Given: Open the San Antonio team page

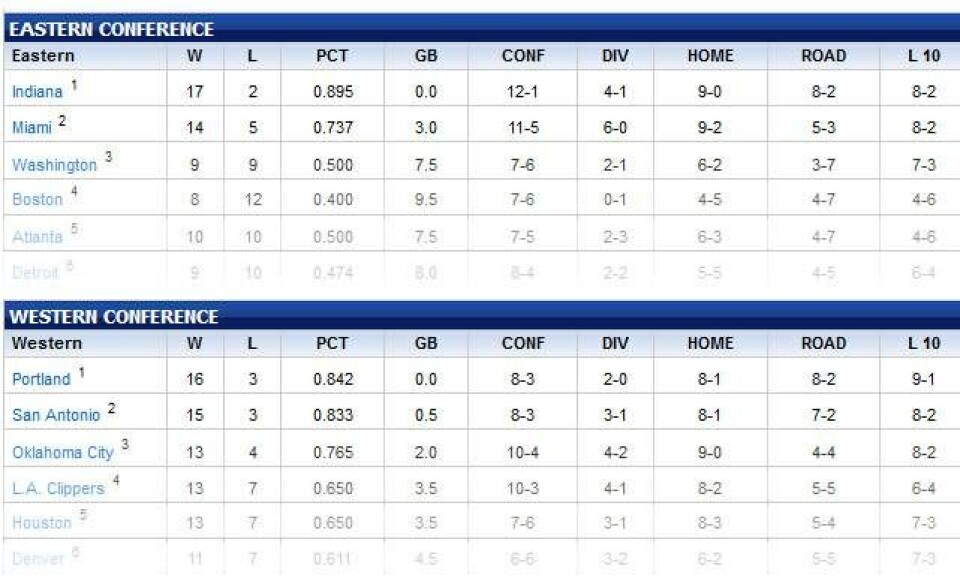Looking at the screenshot, I should tap(56, 415).
